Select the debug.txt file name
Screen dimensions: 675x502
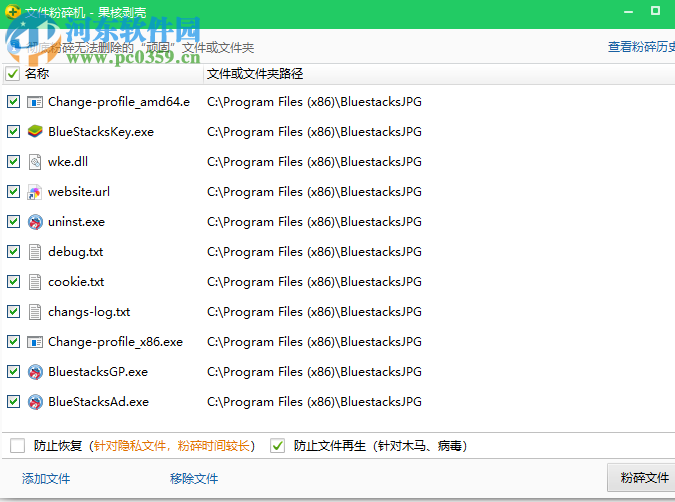[76, 252]
